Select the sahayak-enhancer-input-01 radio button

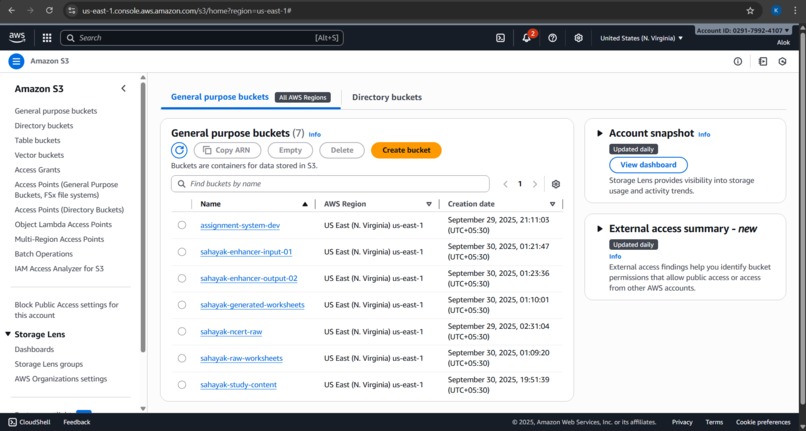(x=182, y=252)
